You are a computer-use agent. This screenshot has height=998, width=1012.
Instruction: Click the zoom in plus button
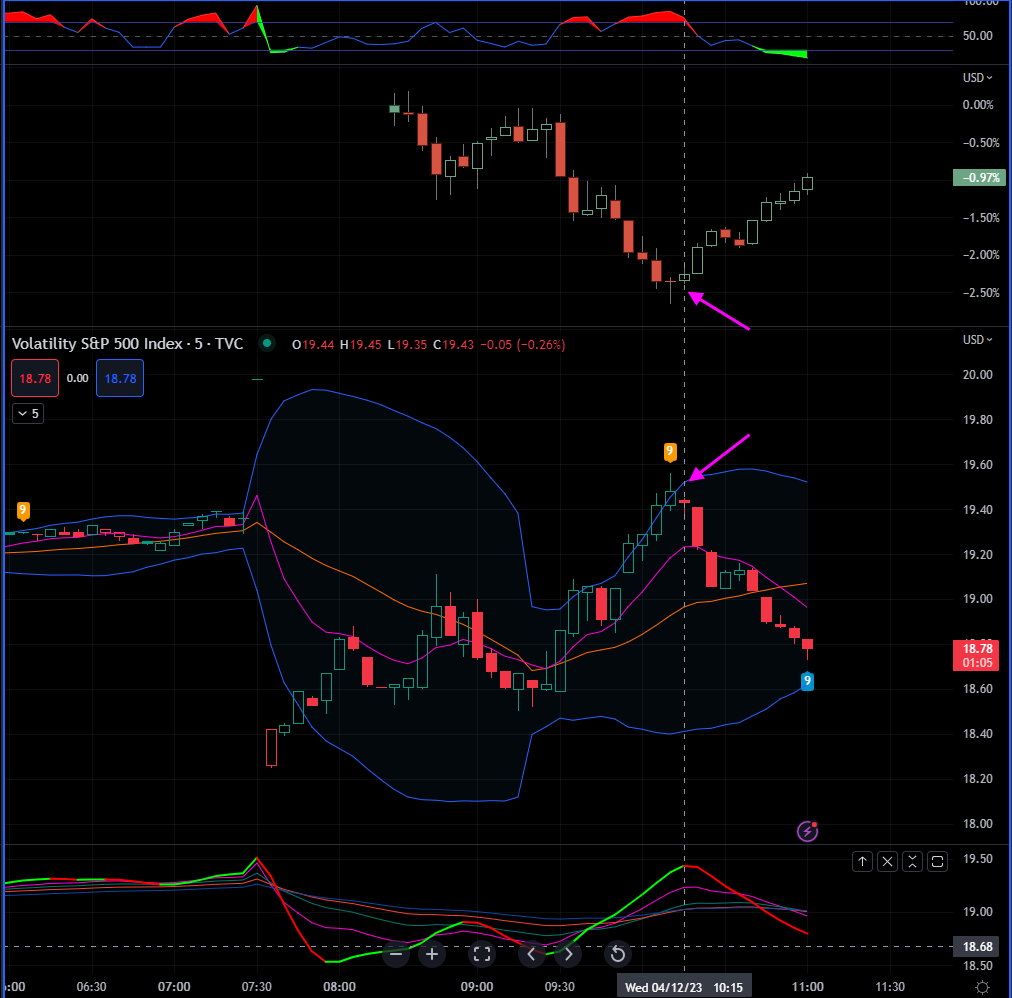pyautogui.click(x=432, y=954)
